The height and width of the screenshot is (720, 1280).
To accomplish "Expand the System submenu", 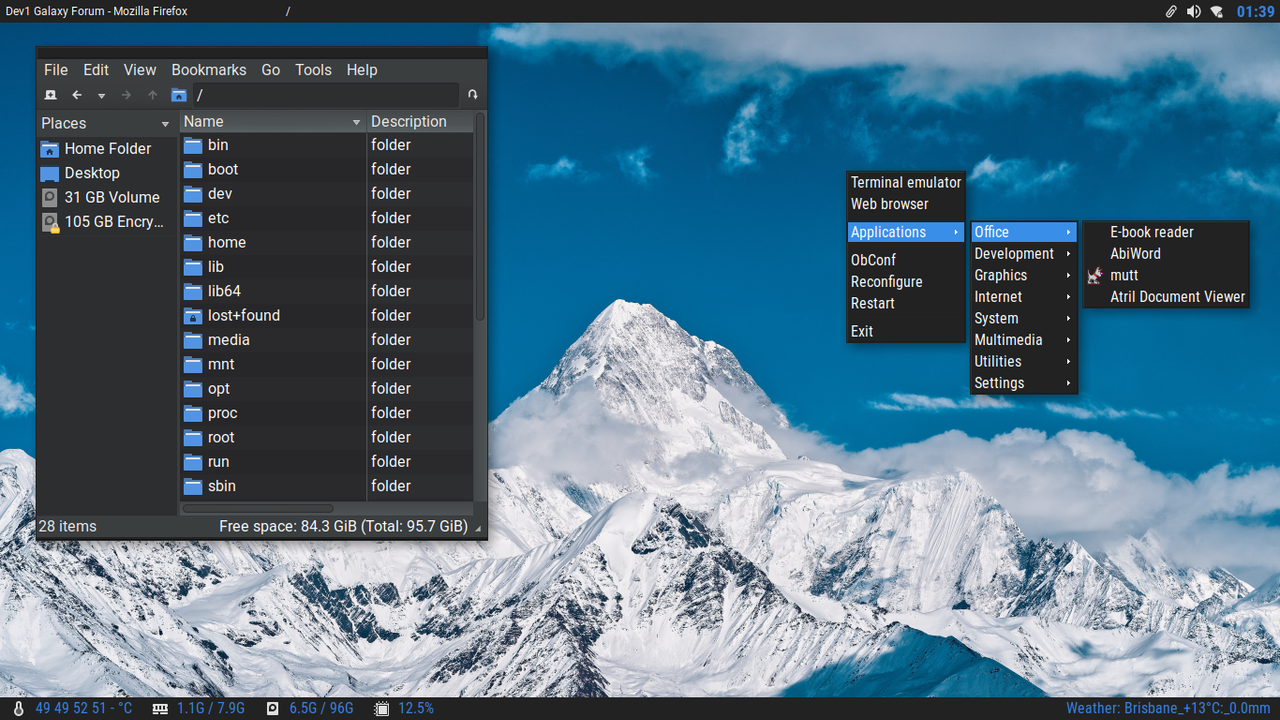I will pos(1024,318).
